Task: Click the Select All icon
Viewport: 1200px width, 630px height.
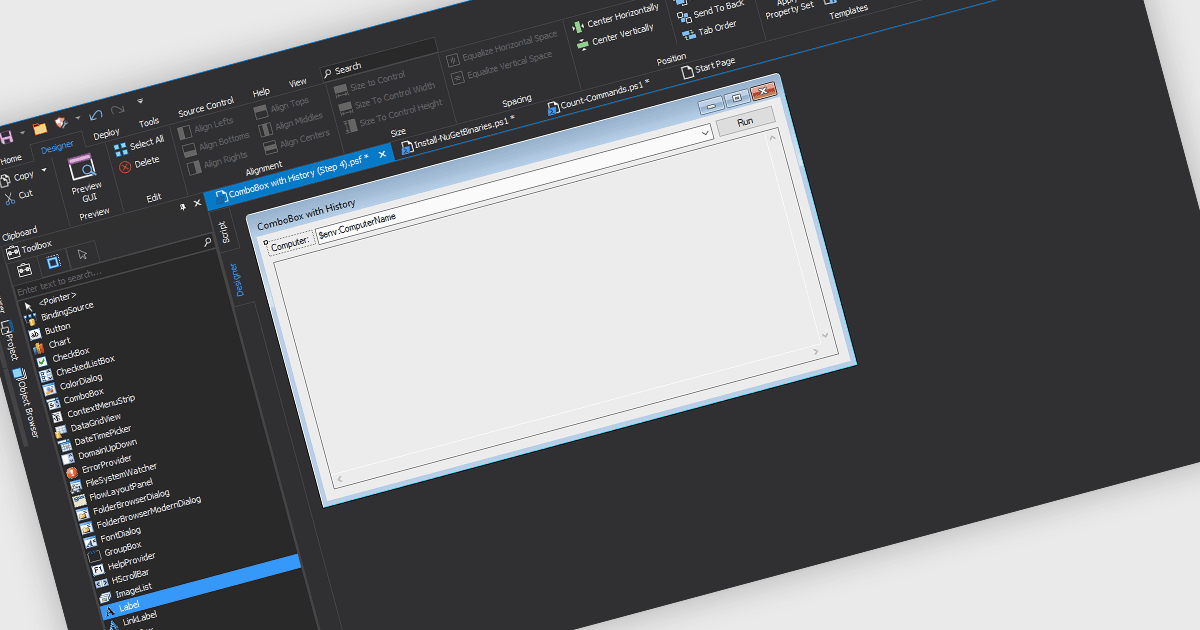Action: coord(121,150)
